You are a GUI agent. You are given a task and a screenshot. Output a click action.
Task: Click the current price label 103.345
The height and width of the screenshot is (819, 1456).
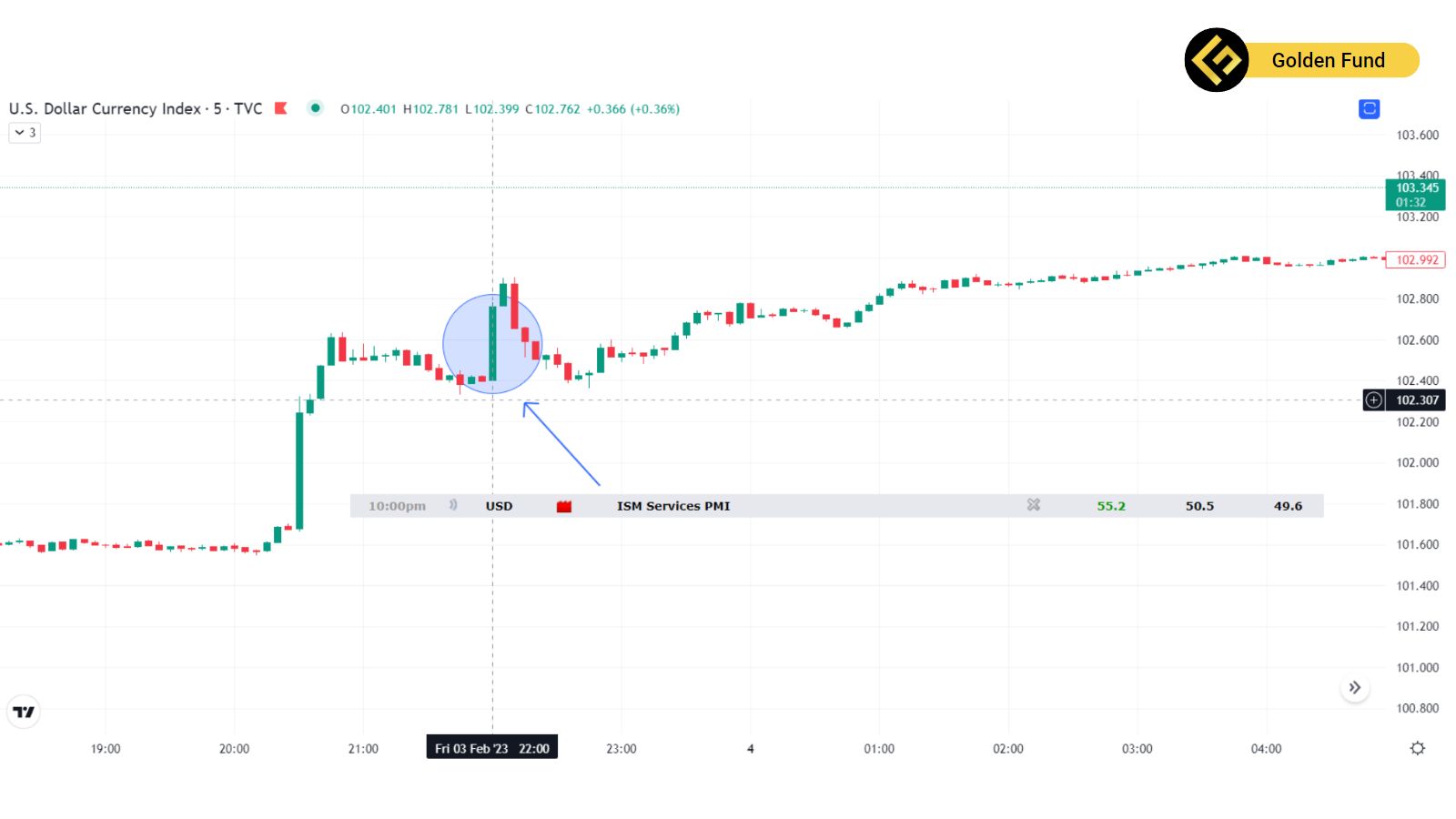point(1415,195)
